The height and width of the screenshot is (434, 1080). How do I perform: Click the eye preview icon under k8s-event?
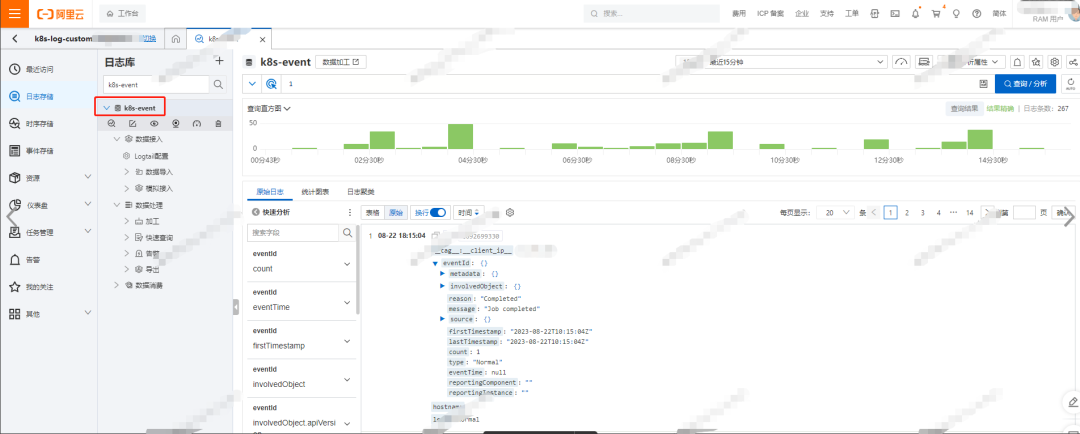pos(154,123)
